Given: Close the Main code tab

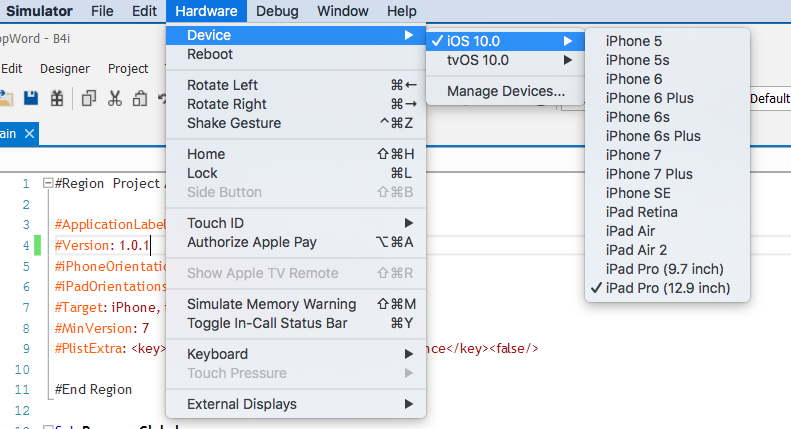Looking at the screenshot, I should point(29,134).
